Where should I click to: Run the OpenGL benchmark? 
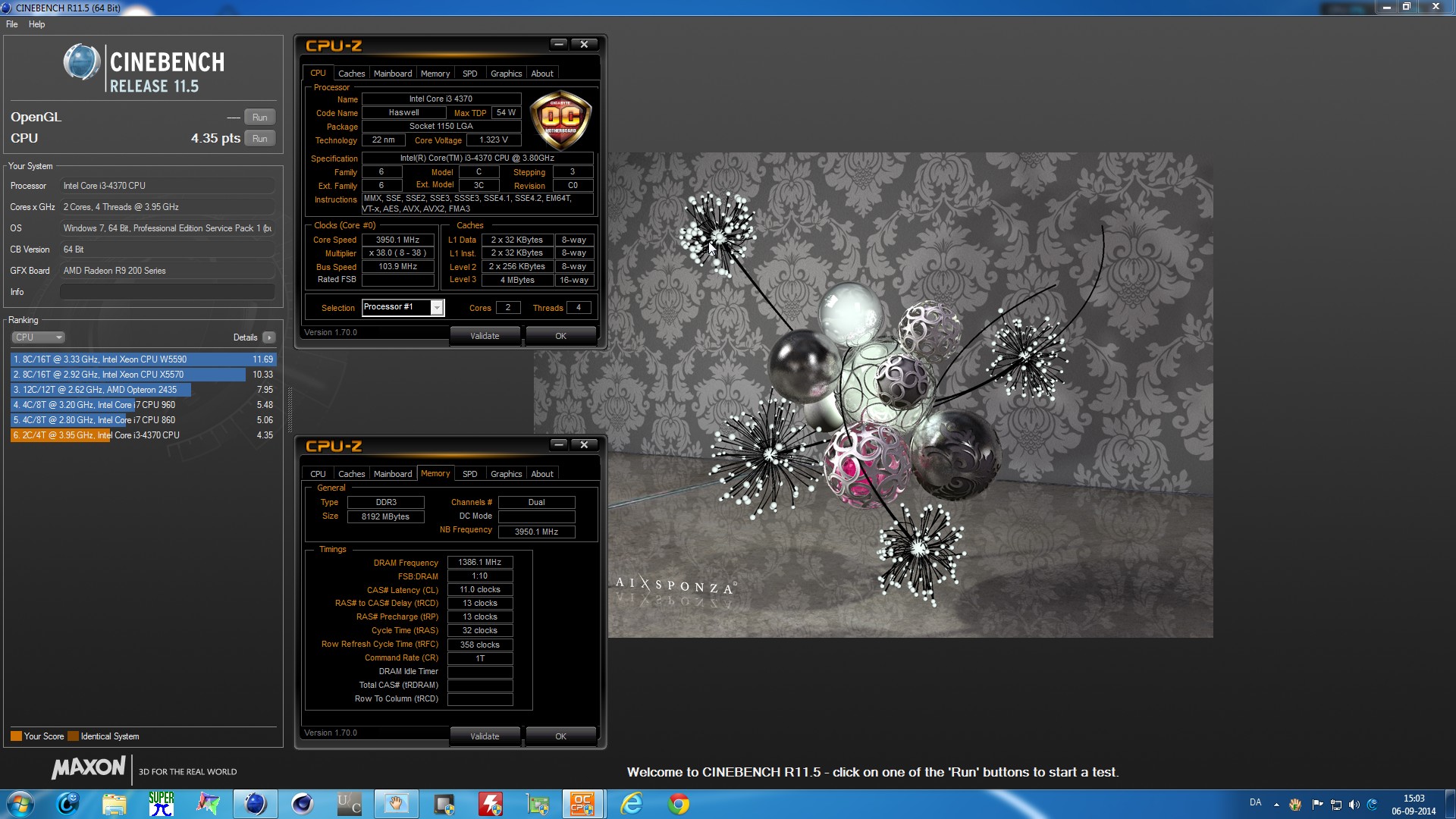[x=260, y=118]
